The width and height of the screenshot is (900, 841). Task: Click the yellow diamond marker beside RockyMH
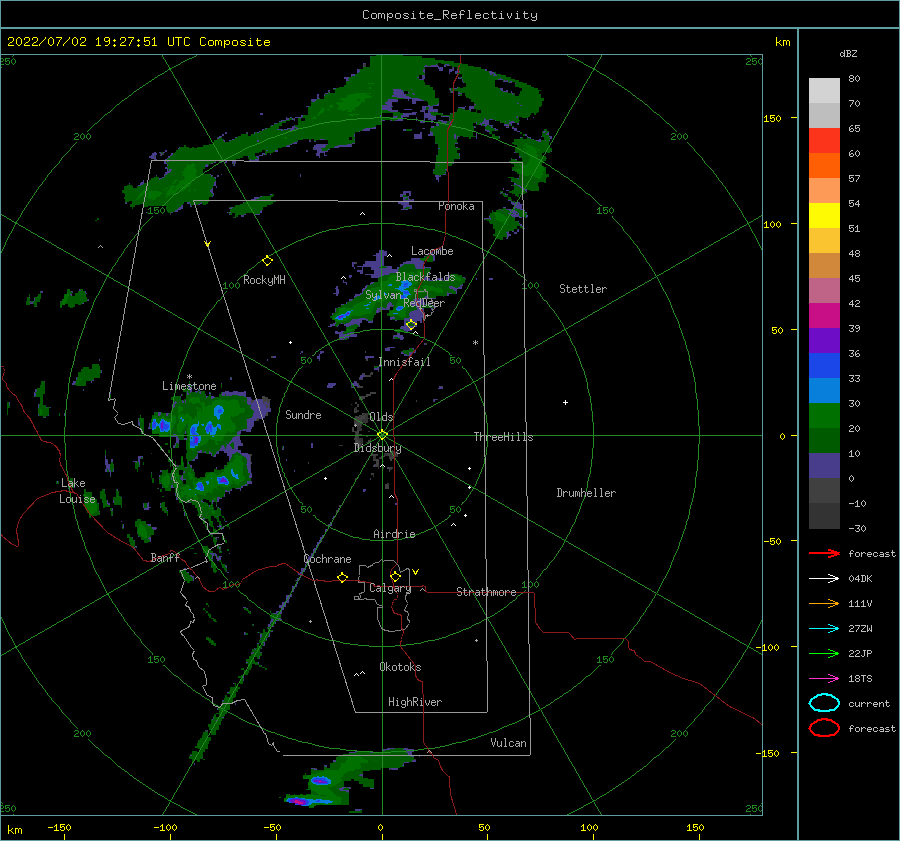[267, 261]
